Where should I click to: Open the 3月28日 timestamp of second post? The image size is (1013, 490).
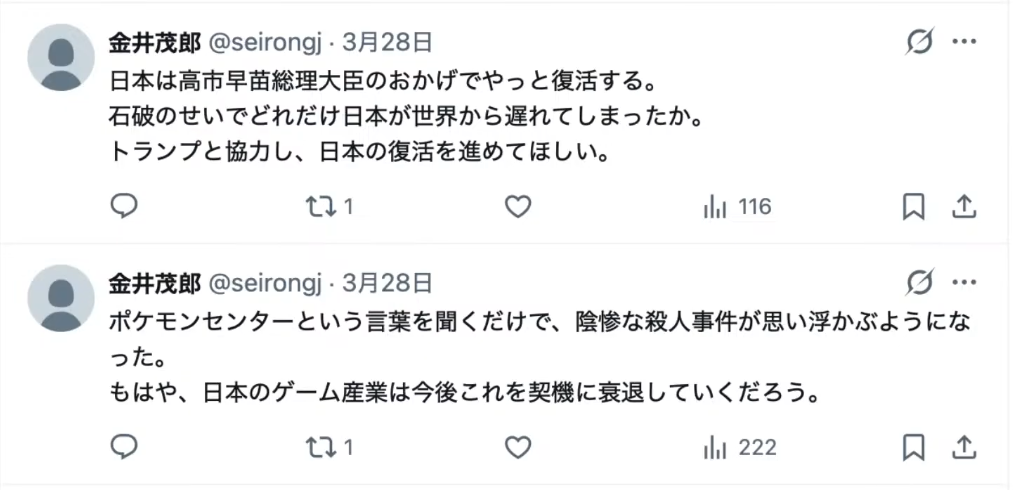coord(387,283)
